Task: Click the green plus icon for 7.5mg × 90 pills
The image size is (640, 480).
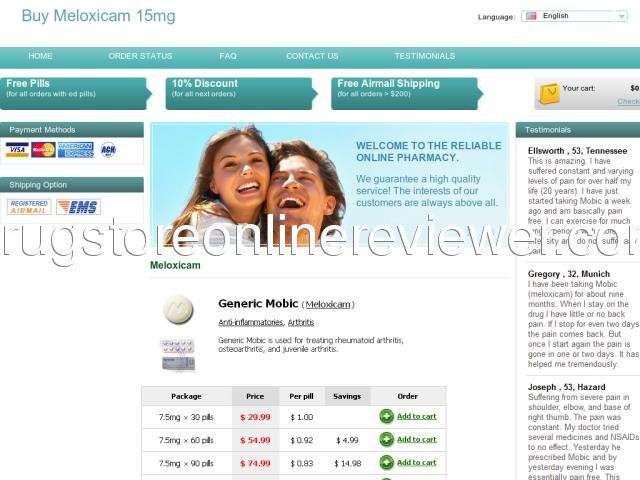Action: [x=386, y=462]
